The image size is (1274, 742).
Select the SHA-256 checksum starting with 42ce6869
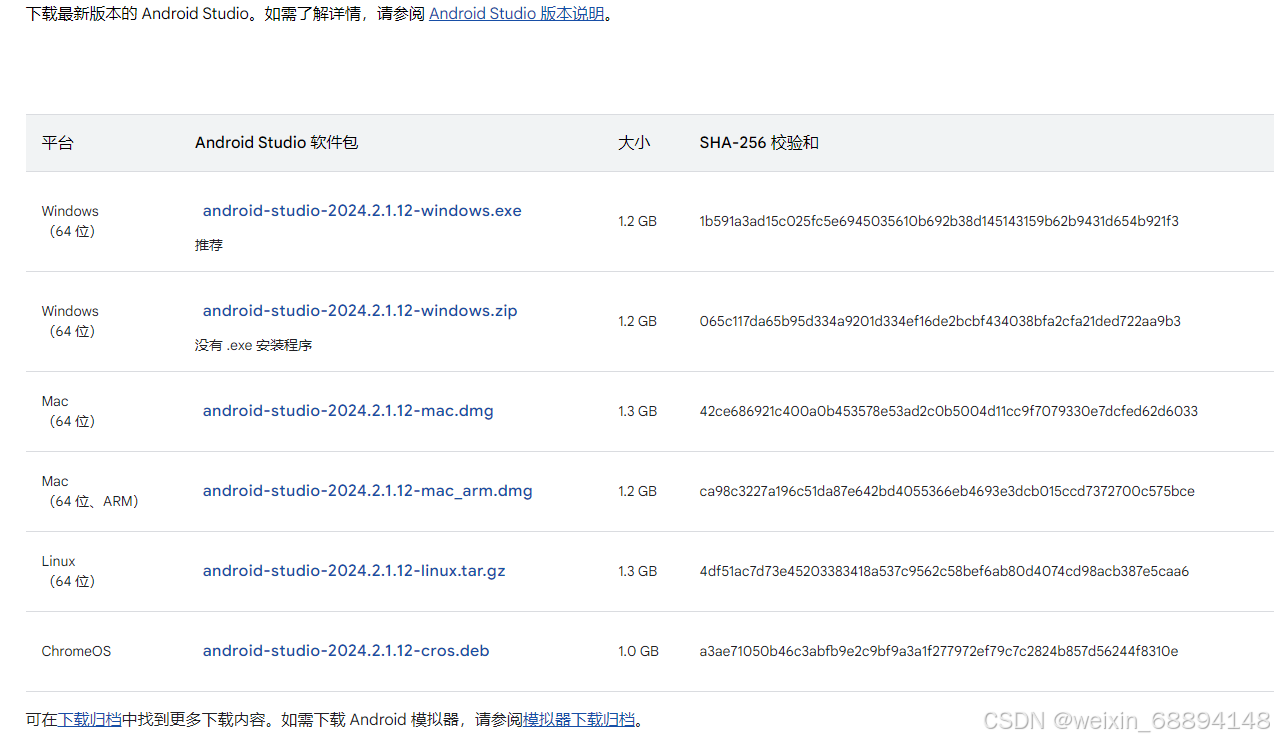[949, 411]
